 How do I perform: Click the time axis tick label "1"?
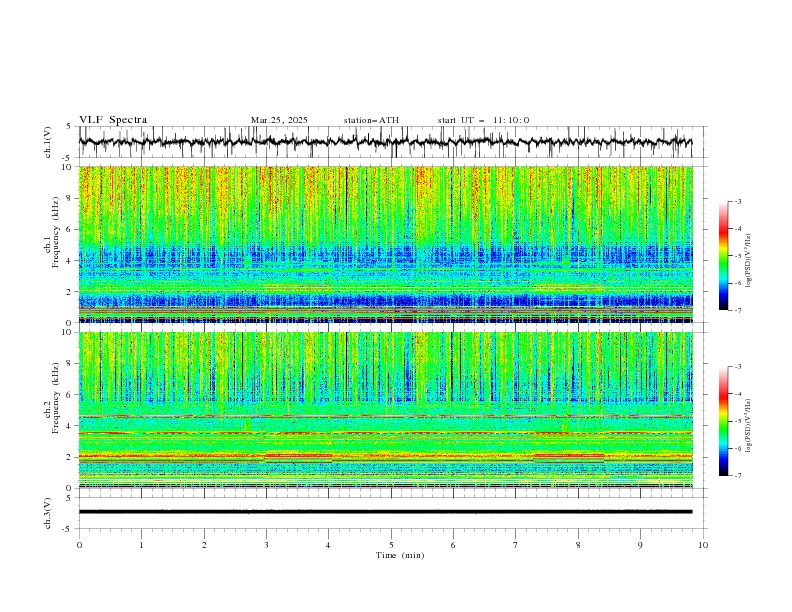pyautogui.click(x=141, y=545)
